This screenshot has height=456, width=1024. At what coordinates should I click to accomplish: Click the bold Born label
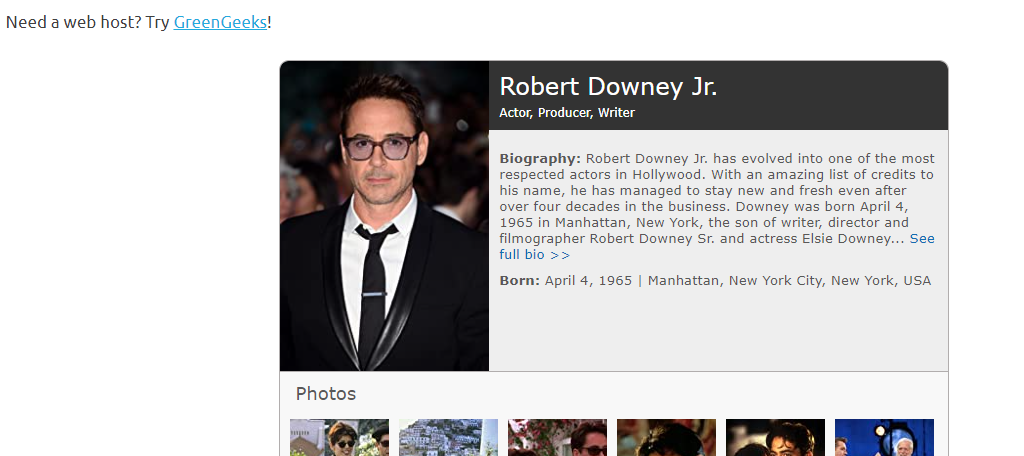(520, 280)
